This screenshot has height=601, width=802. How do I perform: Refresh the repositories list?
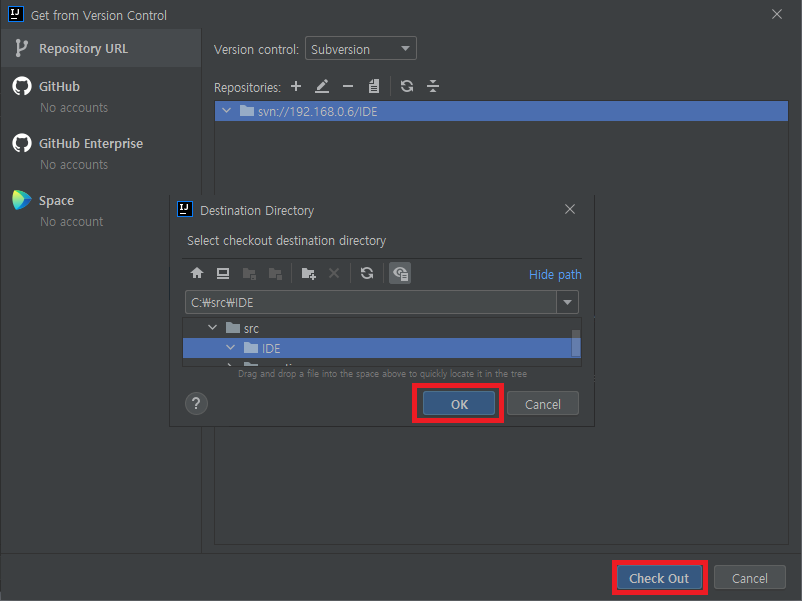pos(407,86)
